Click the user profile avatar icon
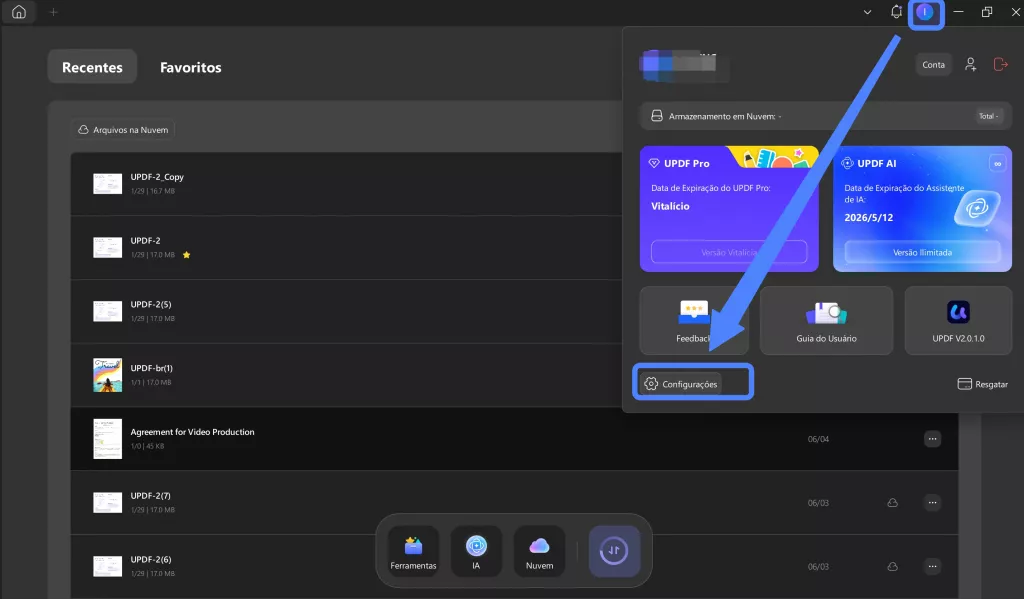This screenshot has width=1024, height=599. click(925, 12)
